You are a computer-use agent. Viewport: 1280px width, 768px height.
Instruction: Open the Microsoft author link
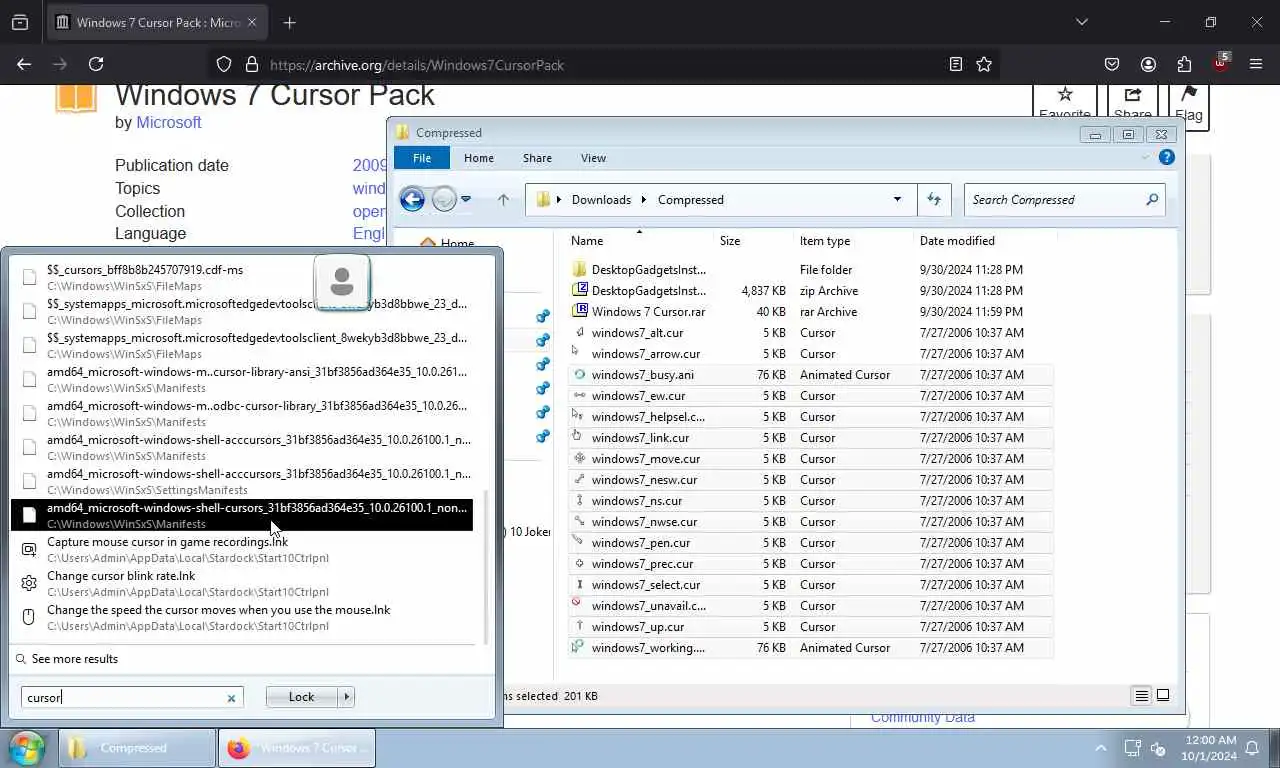point(169,122)
